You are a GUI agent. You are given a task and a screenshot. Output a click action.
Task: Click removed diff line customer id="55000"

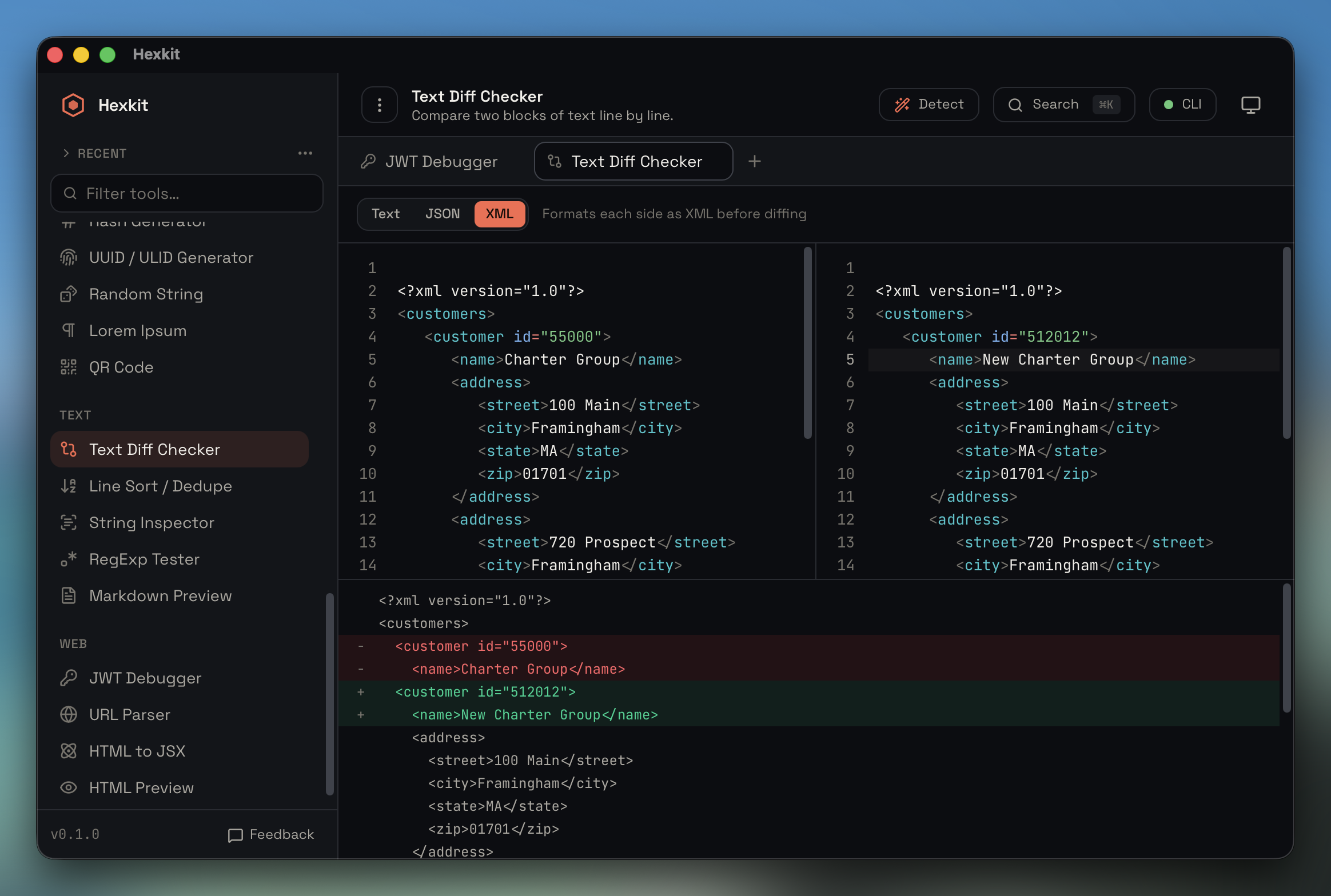(x=808, y=646)
